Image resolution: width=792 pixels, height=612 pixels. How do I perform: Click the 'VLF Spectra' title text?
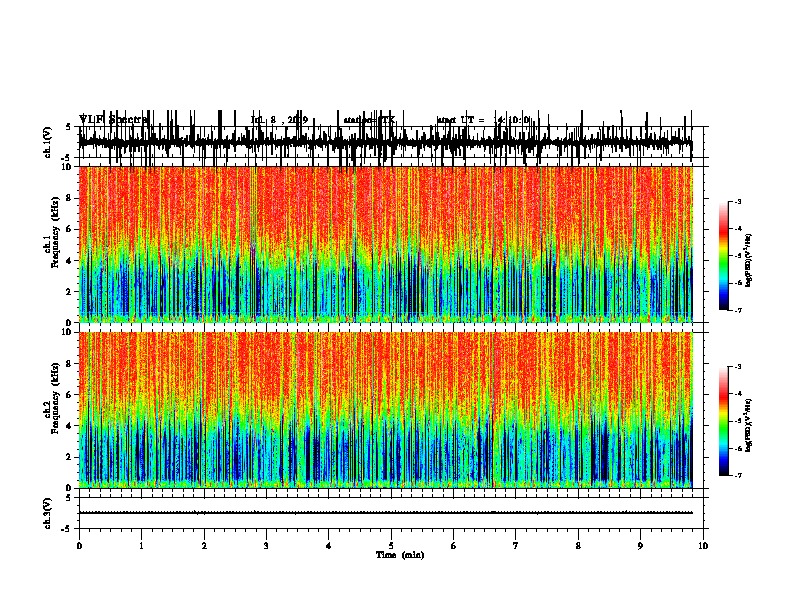[114, 120]
